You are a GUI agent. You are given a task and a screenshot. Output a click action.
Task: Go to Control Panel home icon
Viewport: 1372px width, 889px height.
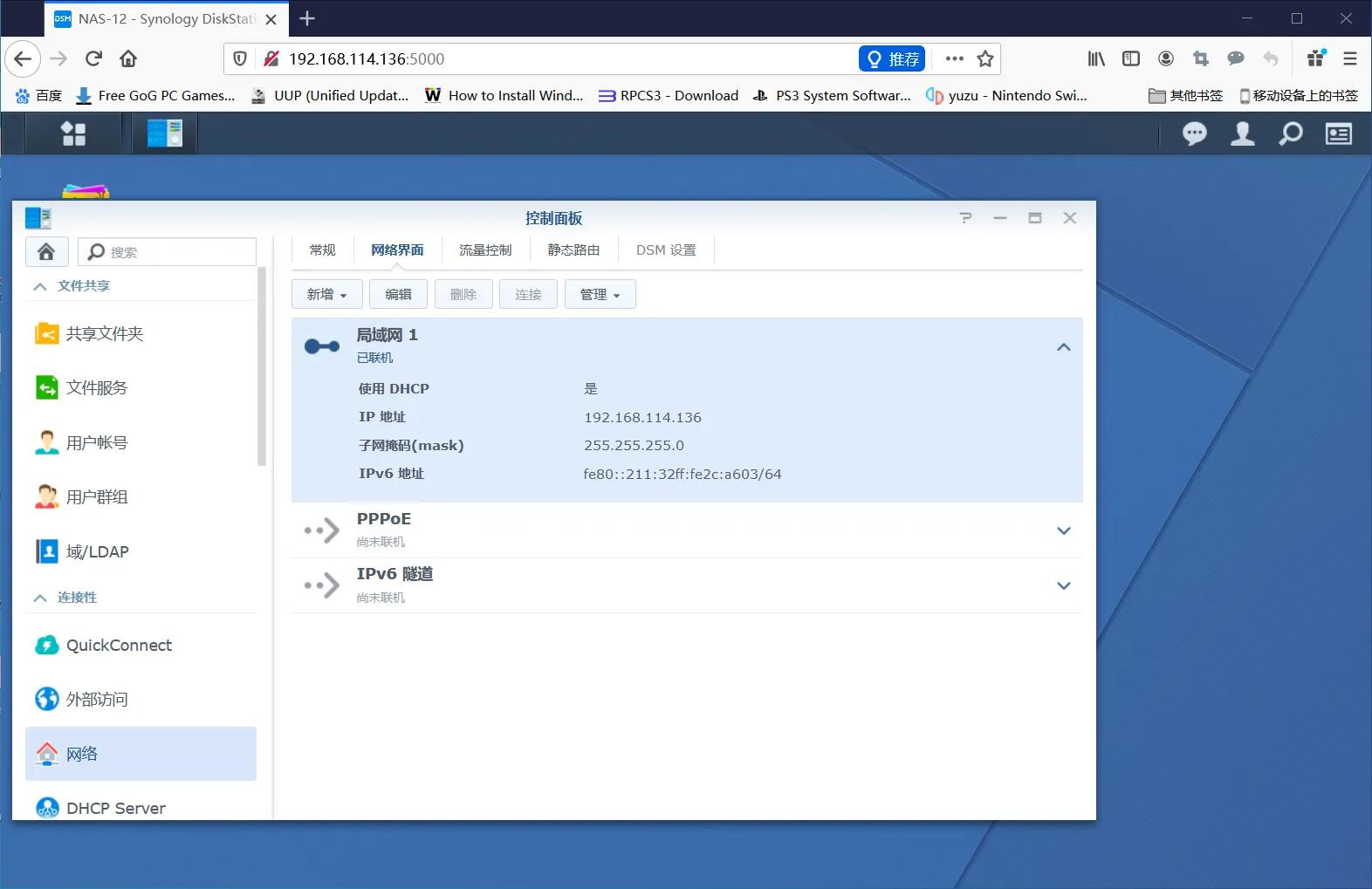[x=46, y=251]
